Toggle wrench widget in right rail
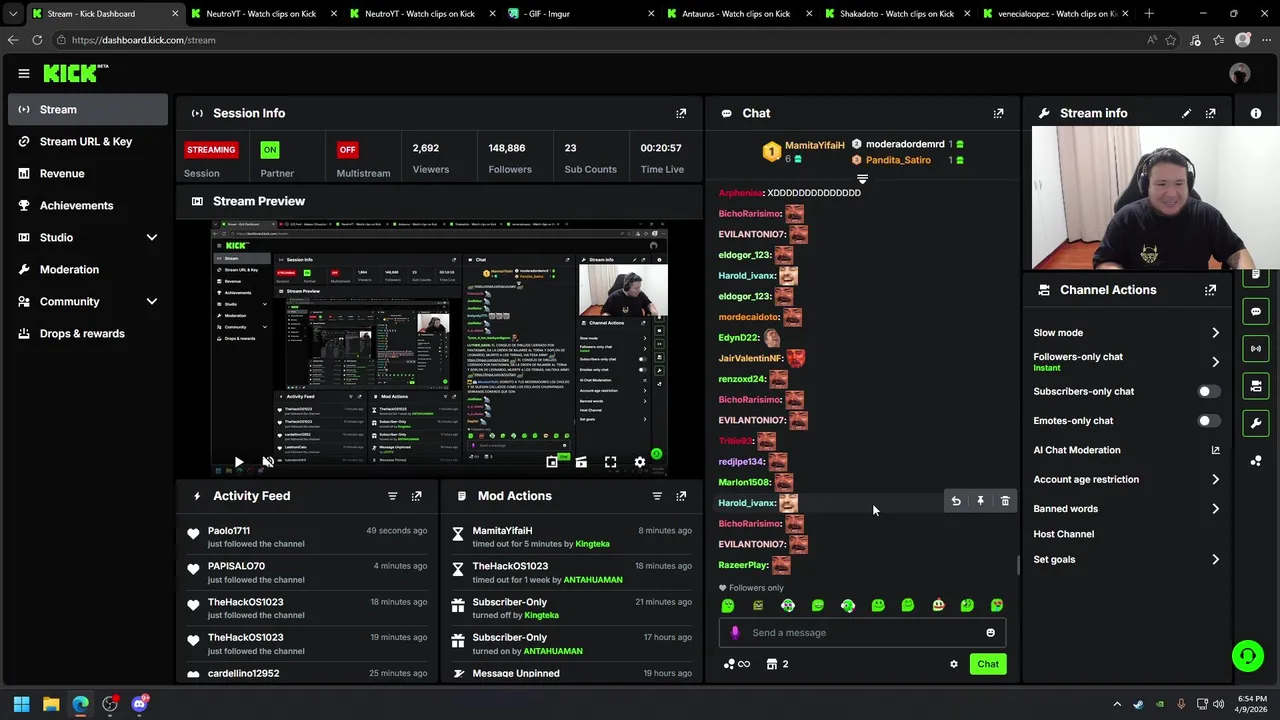 1256,423
